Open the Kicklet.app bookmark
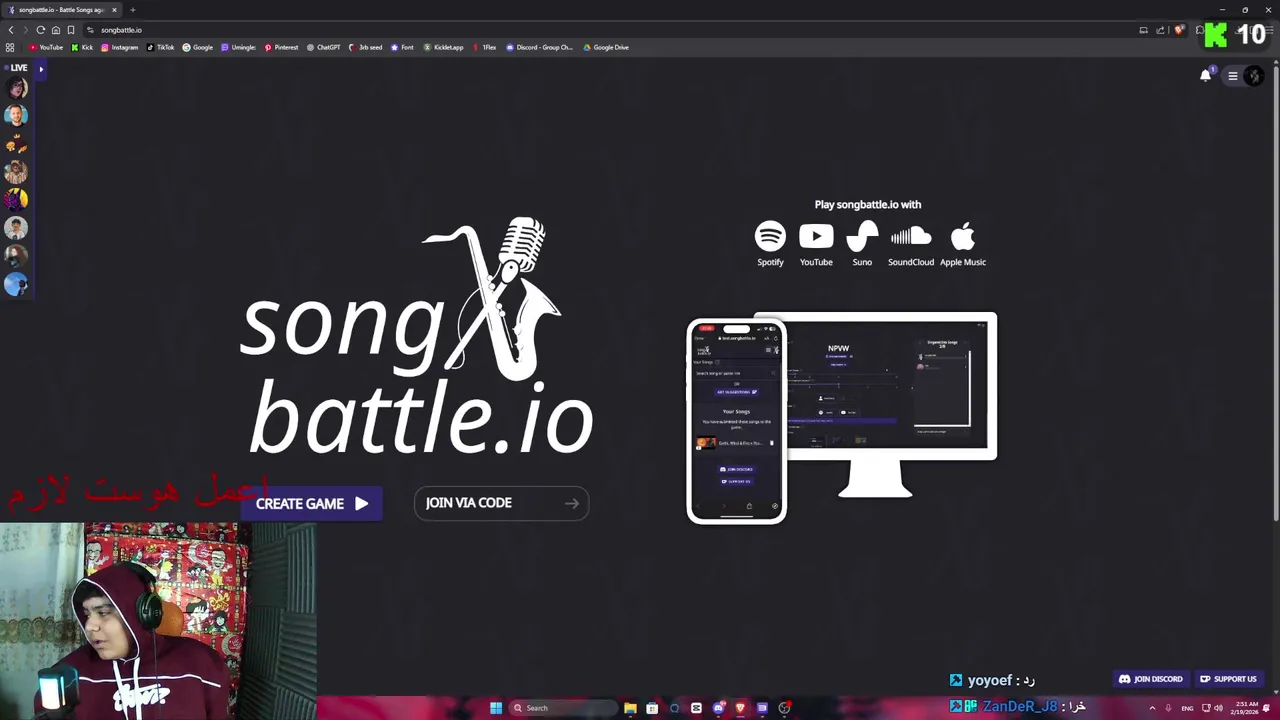 (443, 47)
